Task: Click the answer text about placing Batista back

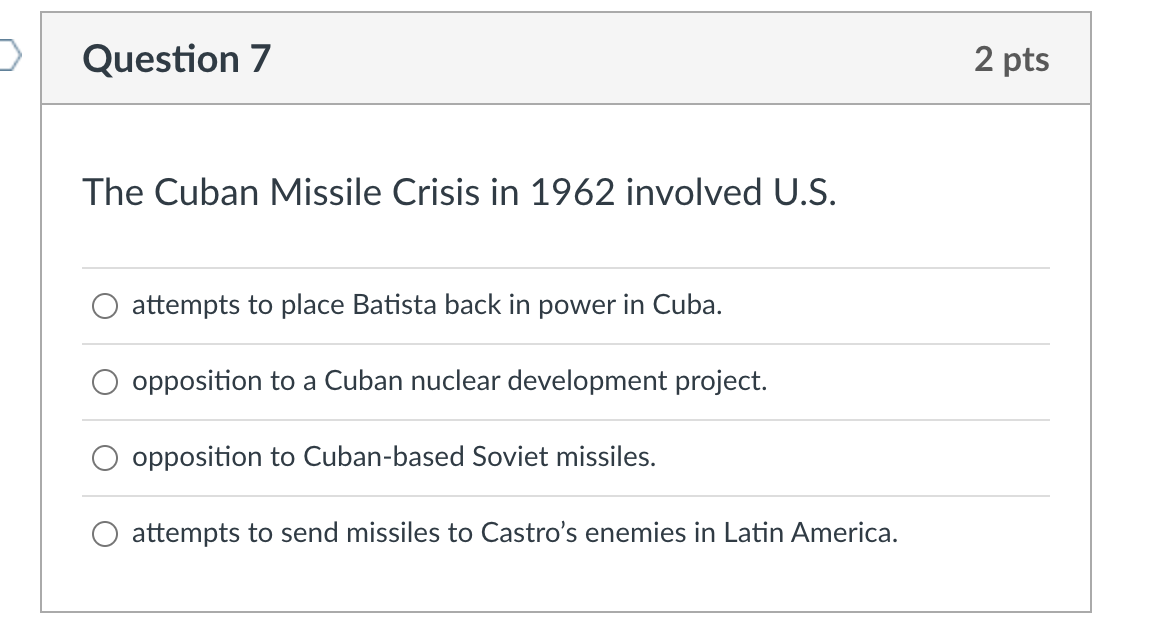Action: coord(427,305)
